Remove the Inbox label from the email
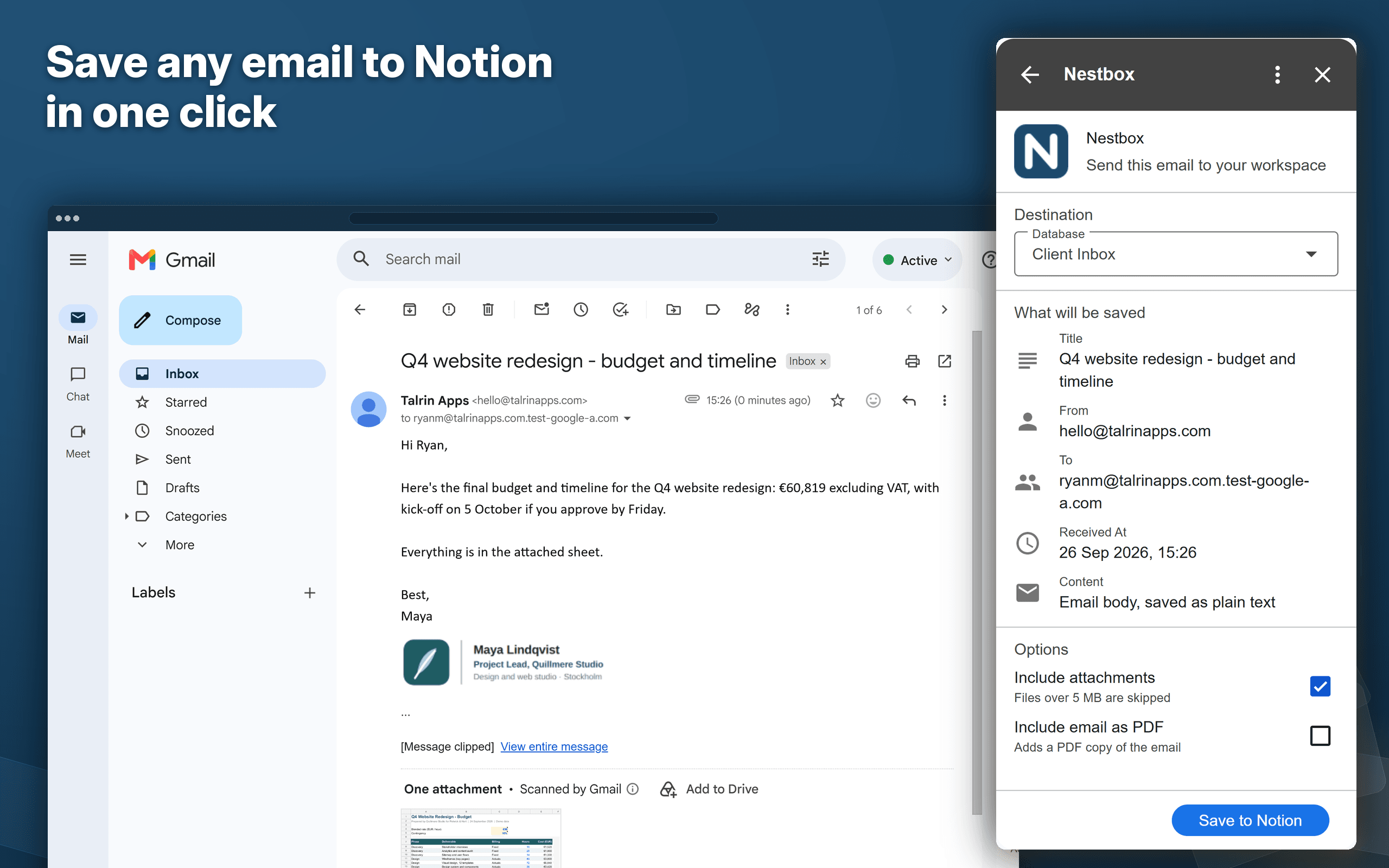Viewport: 1389px width, 868px height. click(823, 362)
